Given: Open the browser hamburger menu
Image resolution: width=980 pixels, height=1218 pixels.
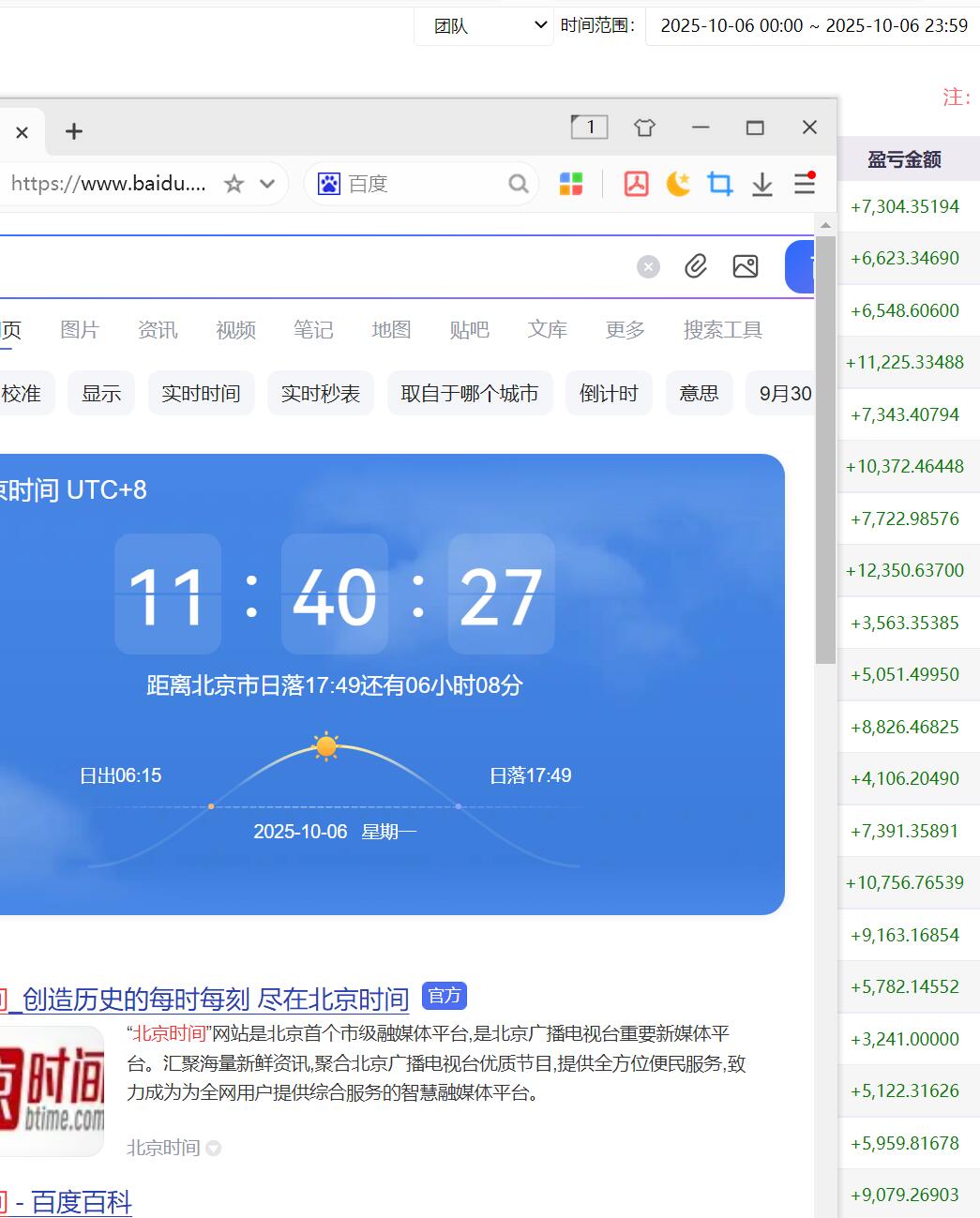Looking at the screenshot, I should pos(805,183).
